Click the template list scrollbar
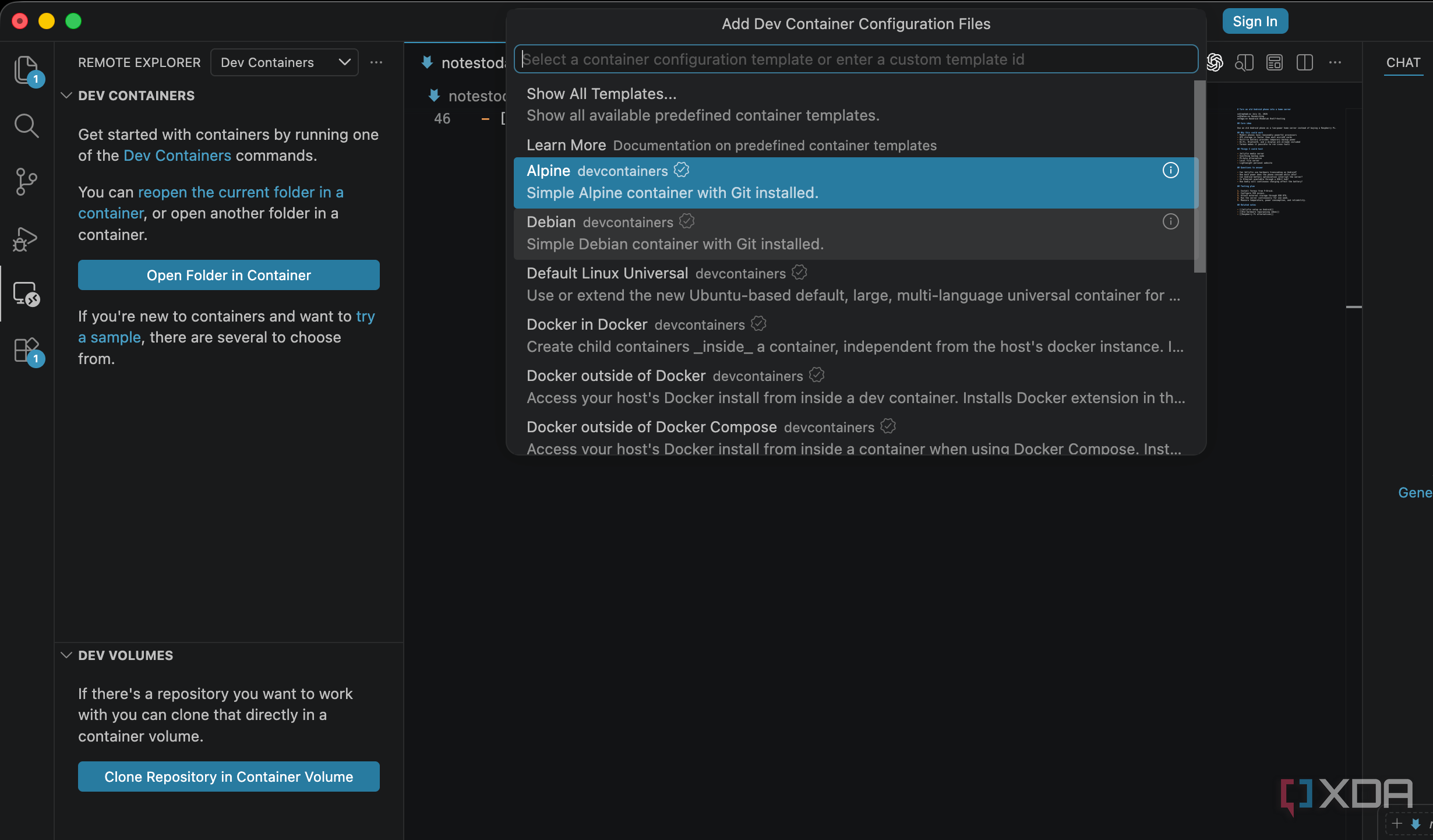Image resolution: width=1433 pixels, height=840 pixels. (1199, 177)
